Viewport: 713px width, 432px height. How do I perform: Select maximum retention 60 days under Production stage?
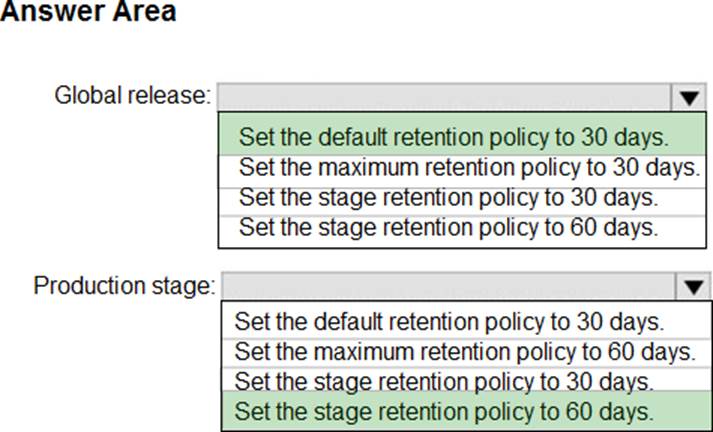click(465, 351)
